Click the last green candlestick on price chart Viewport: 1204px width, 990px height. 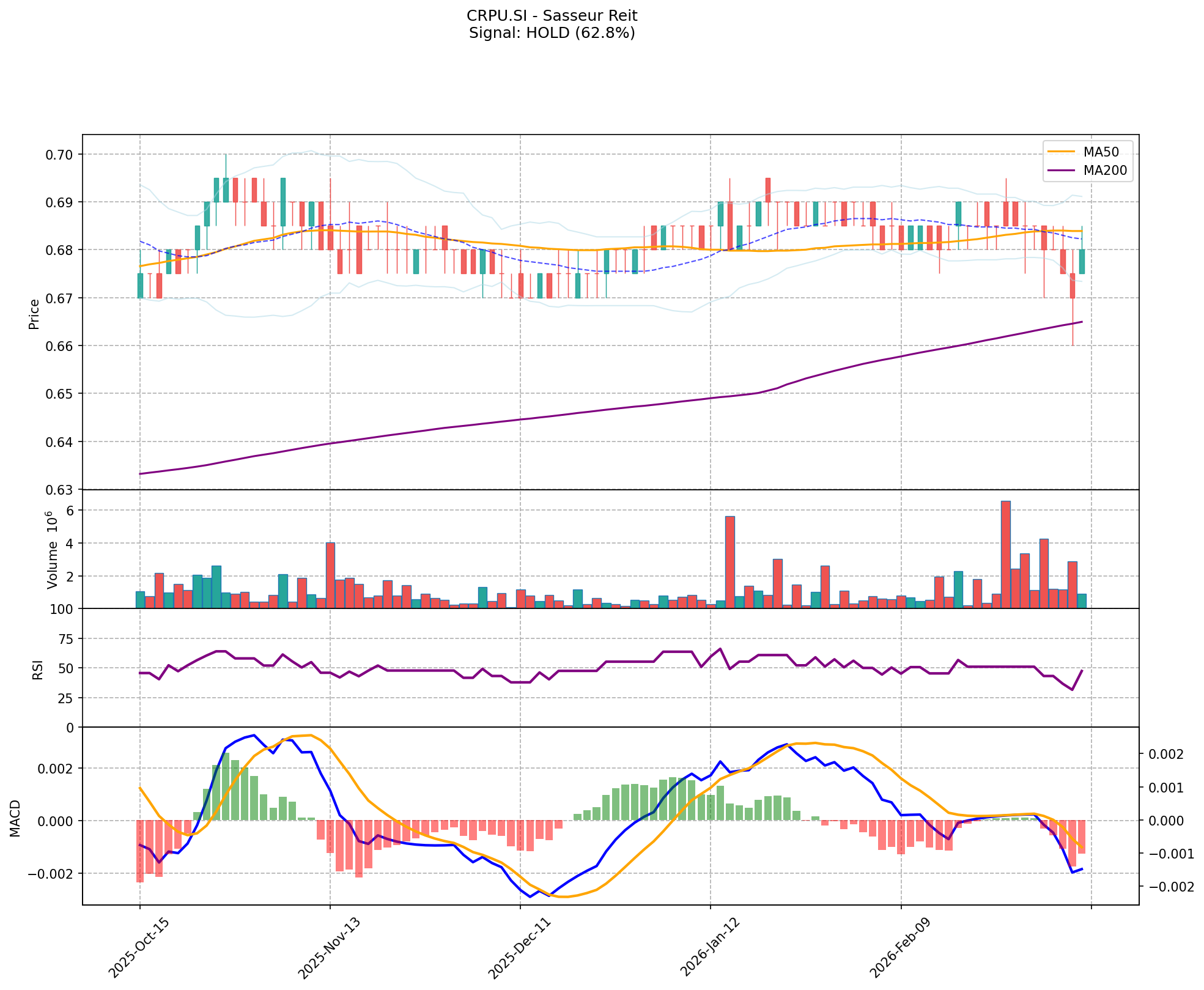click(x=1082, y=261)
